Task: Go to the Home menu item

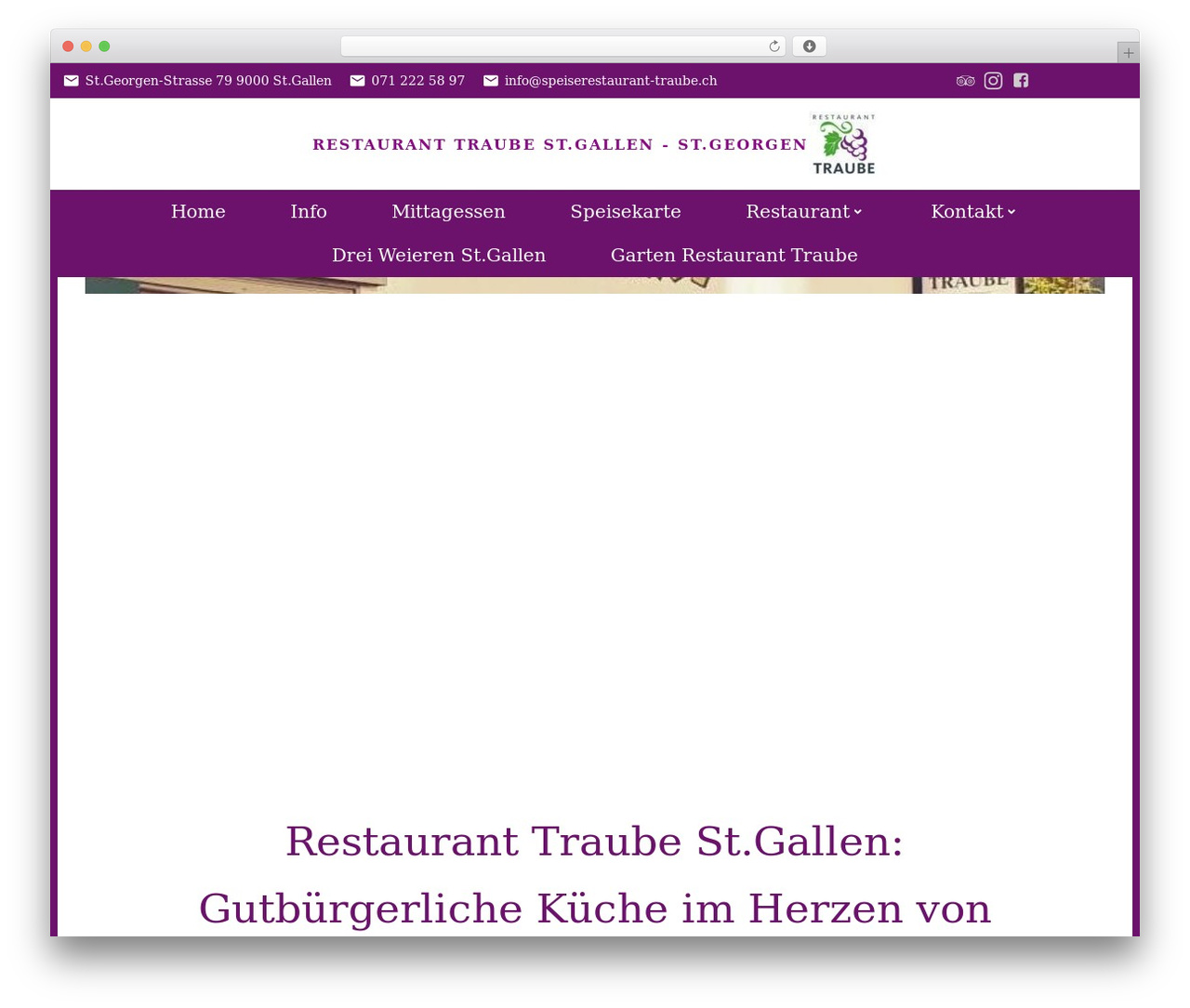Action: pos(198,212)
